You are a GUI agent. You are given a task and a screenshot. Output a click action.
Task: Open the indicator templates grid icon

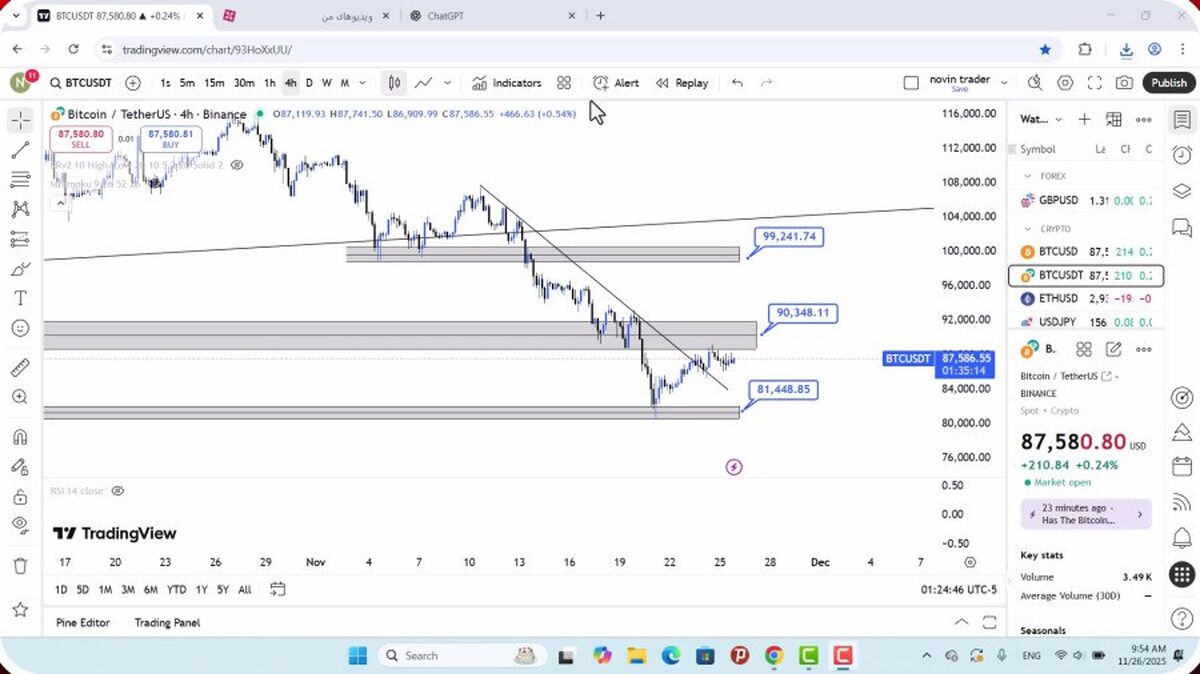tap(564, 83)
